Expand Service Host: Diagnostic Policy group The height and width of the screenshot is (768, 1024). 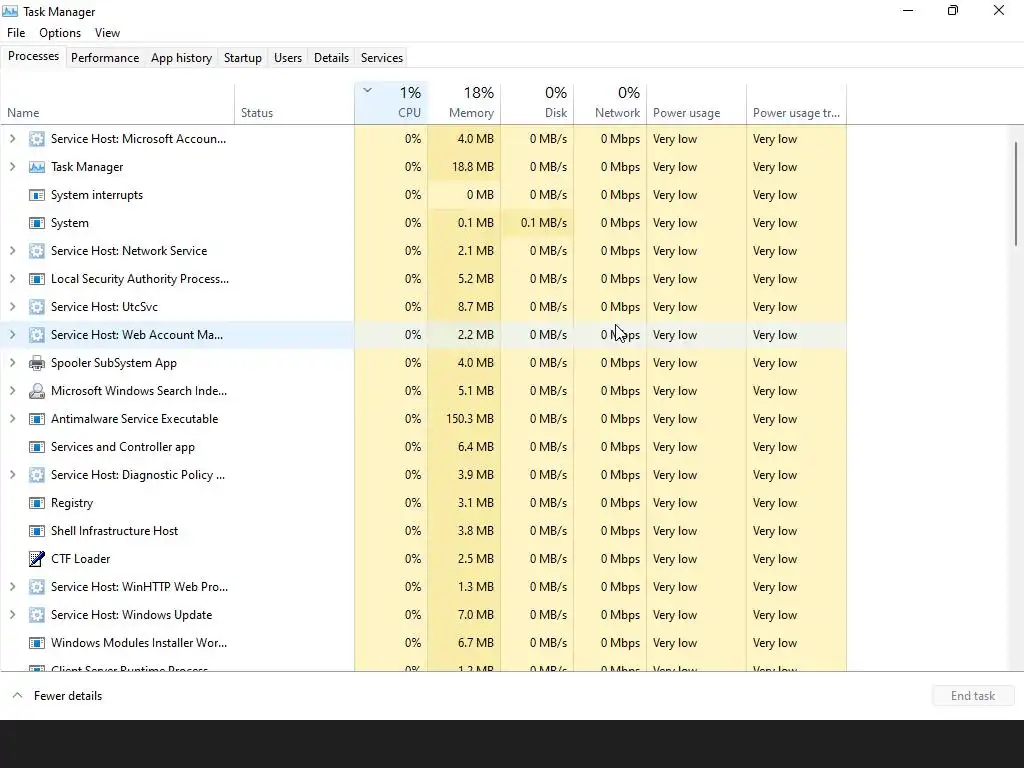(12, 475)
